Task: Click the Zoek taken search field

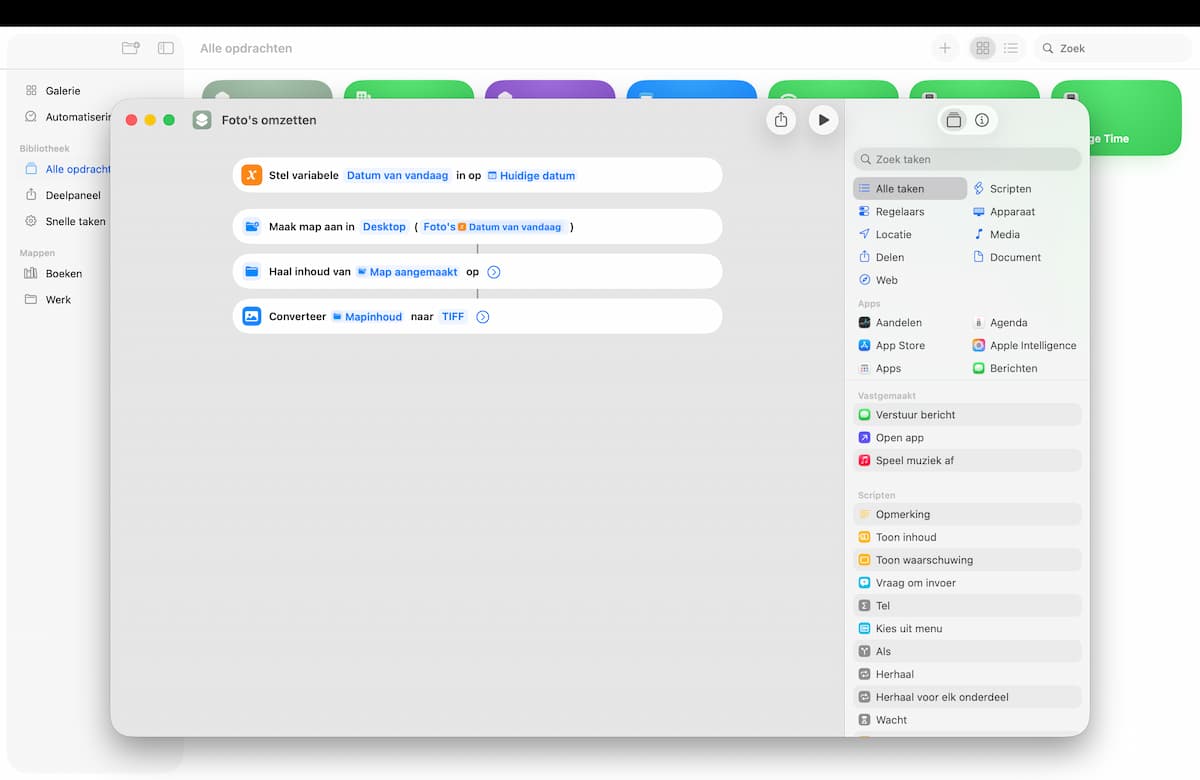Action: (x=967, y=159)
